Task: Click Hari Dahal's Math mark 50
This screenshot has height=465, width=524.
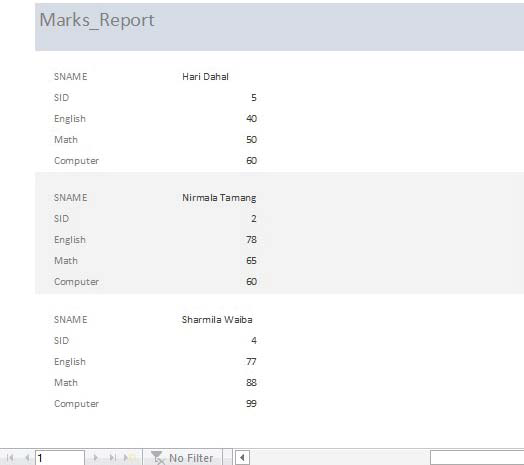Action: pyautogui.click(x=251, y=140)
